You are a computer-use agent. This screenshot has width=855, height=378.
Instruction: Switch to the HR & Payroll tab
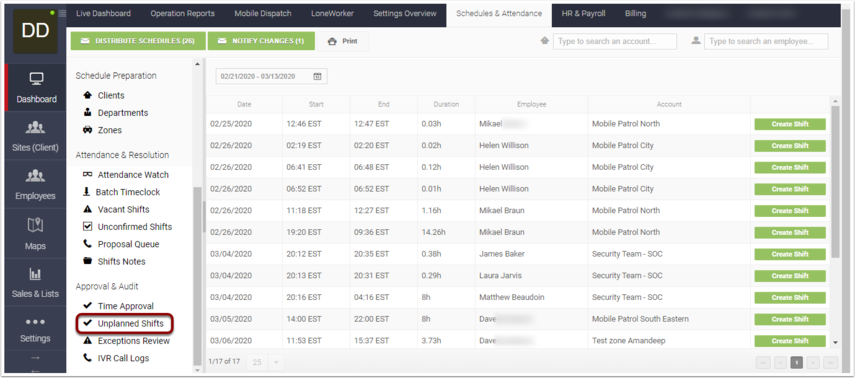(x=583, y=14)
